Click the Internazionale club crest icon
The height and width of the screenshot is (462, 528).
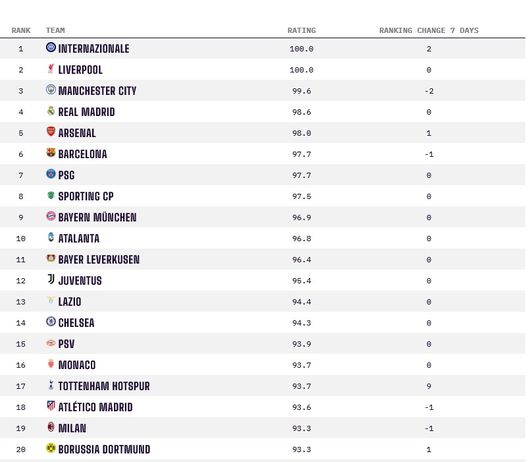pyautogui.click(x=51, y=47)
